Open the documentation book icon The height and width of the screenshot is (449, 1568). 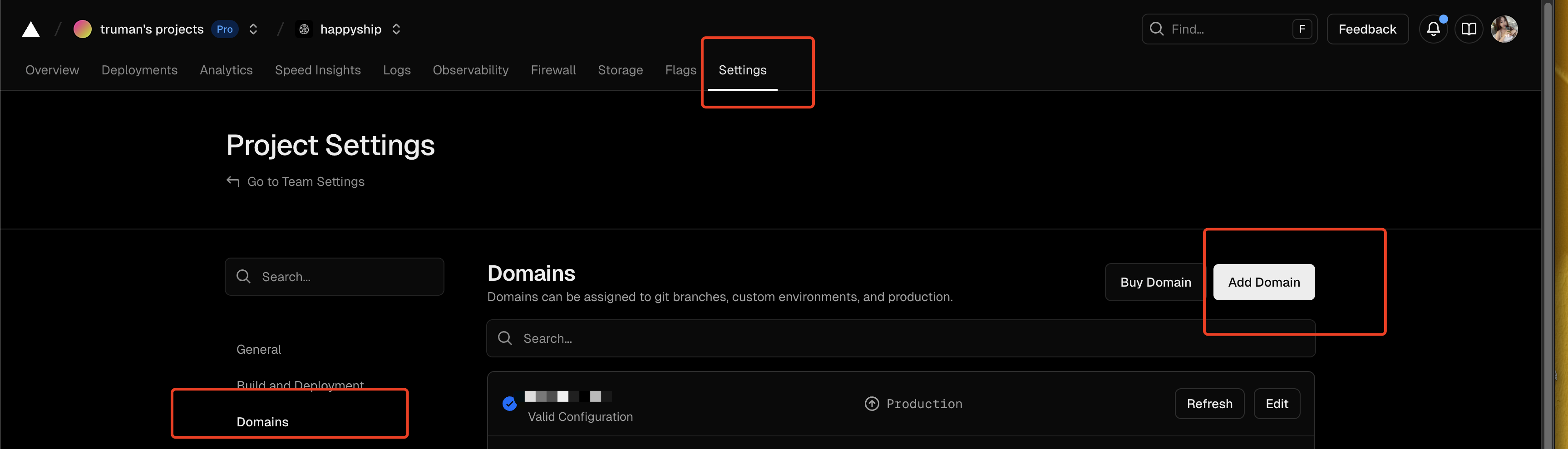tap(1469, 29)
